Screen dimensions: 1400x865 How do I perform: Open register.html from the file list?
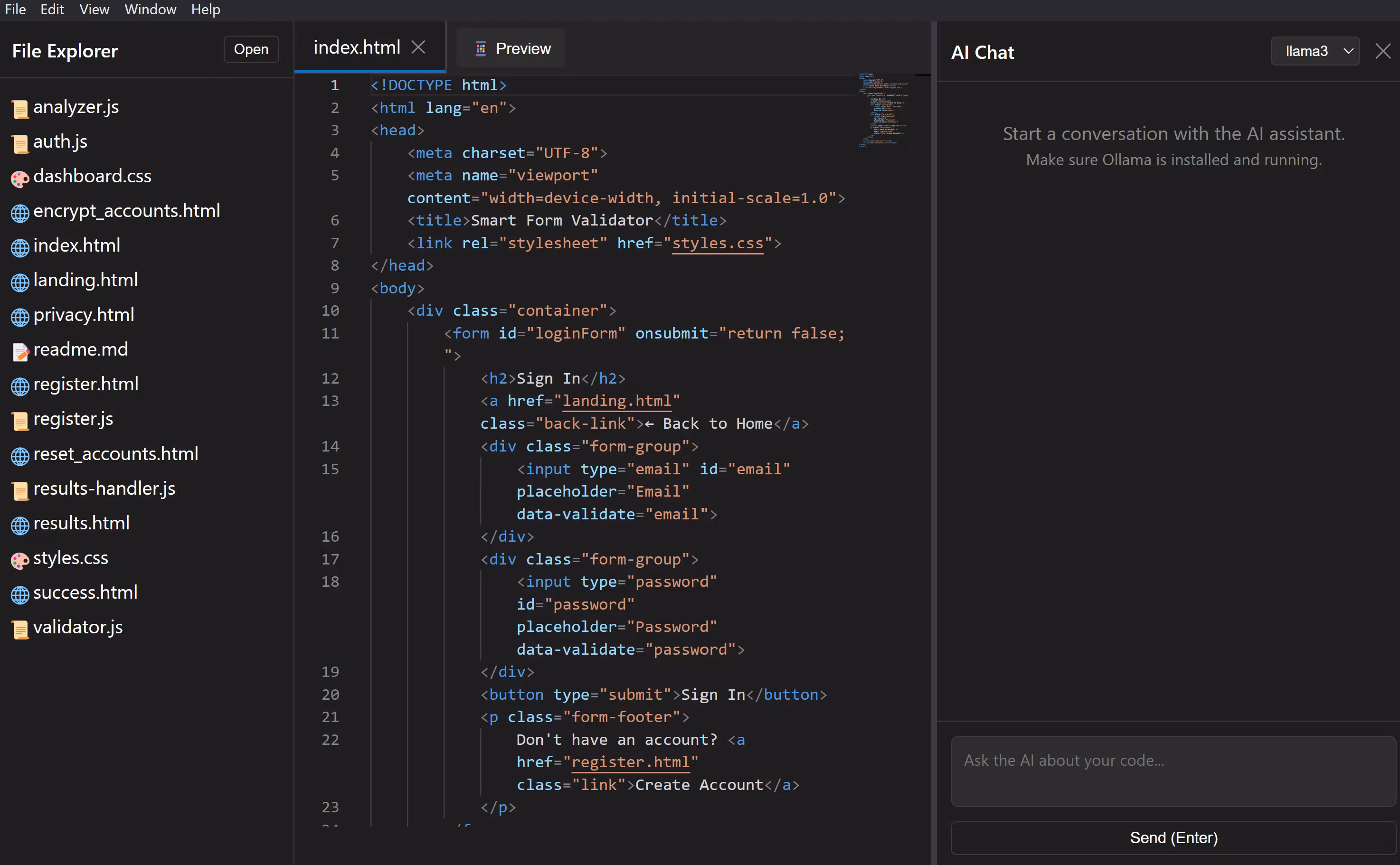[86, 385]
